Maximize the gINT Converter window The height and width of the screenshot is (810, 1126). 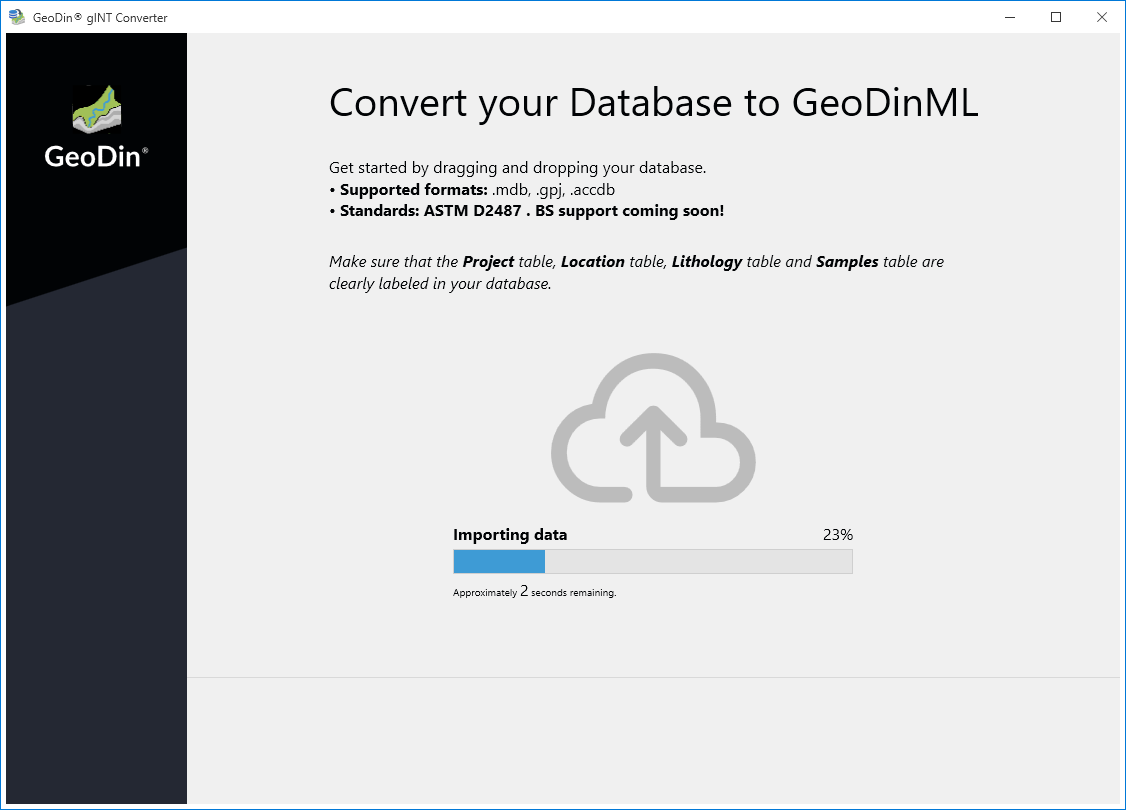coord(1055,17)
